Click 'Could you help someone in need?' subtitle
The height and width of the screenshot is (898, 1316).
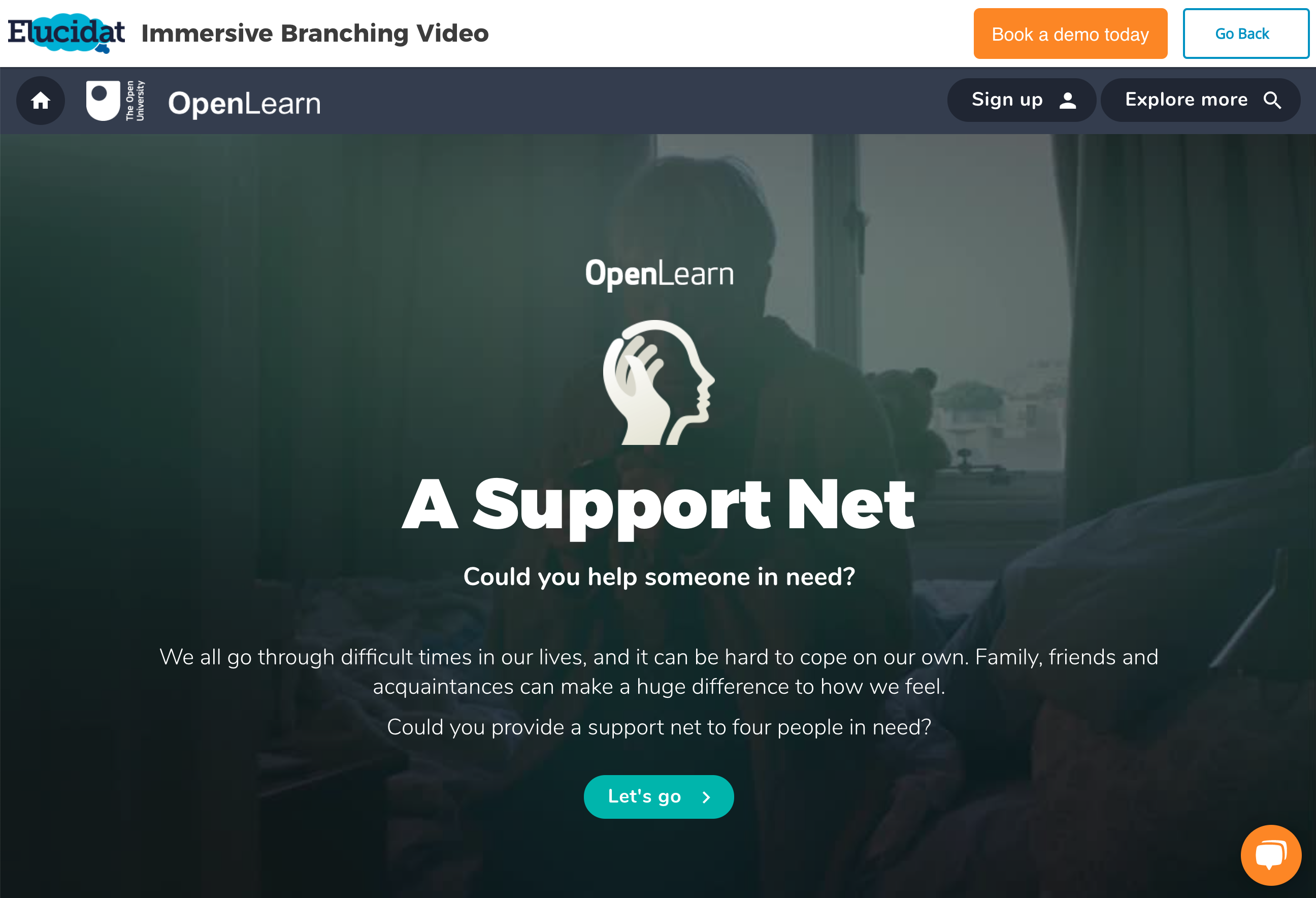[659, 577]
